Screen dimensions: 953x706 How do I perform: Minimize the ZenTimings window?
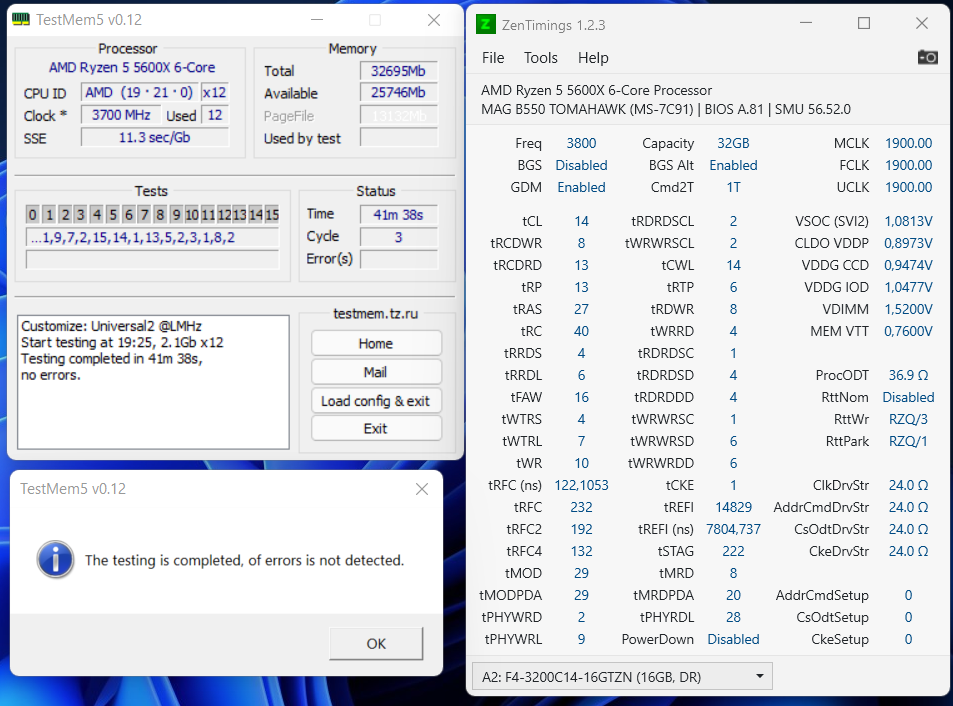pyautogui.click(x=806, y=24)
